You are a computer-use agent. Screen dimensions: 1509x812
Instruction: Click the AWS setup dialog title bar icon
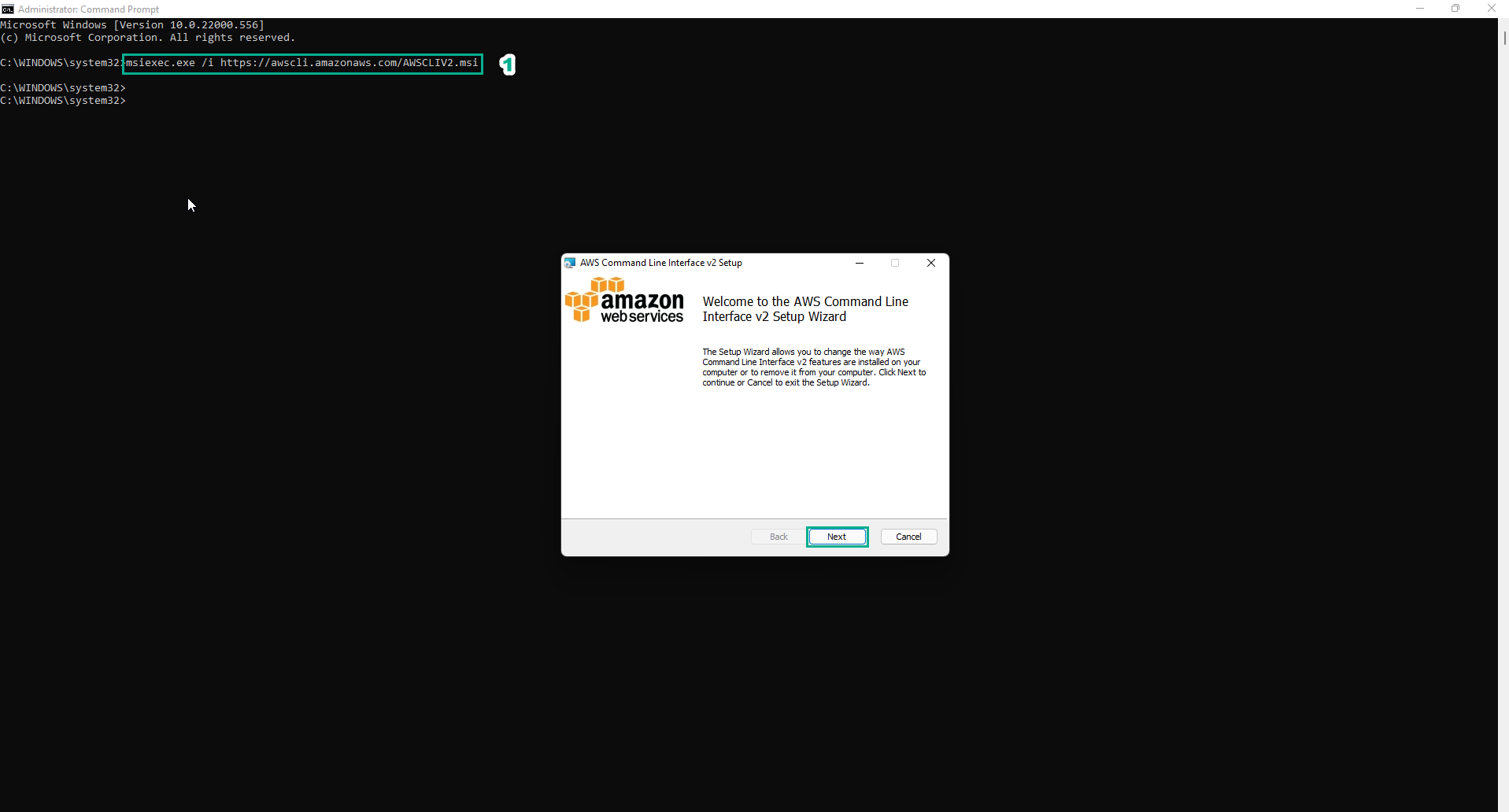click(x=570, y=263)
